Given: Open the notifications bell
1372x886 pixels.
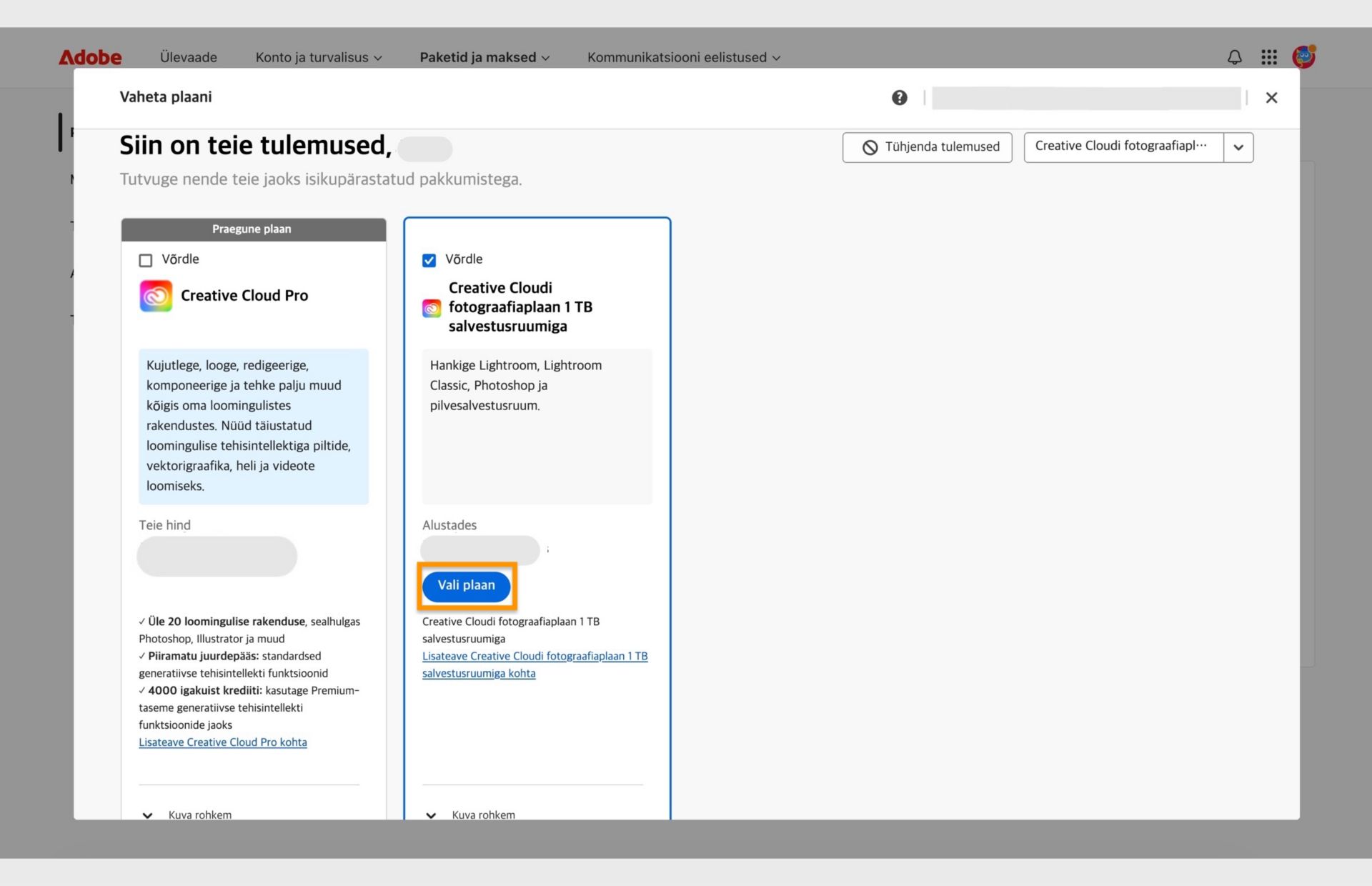Looking at the screenshot, I should pos(1234,57).
